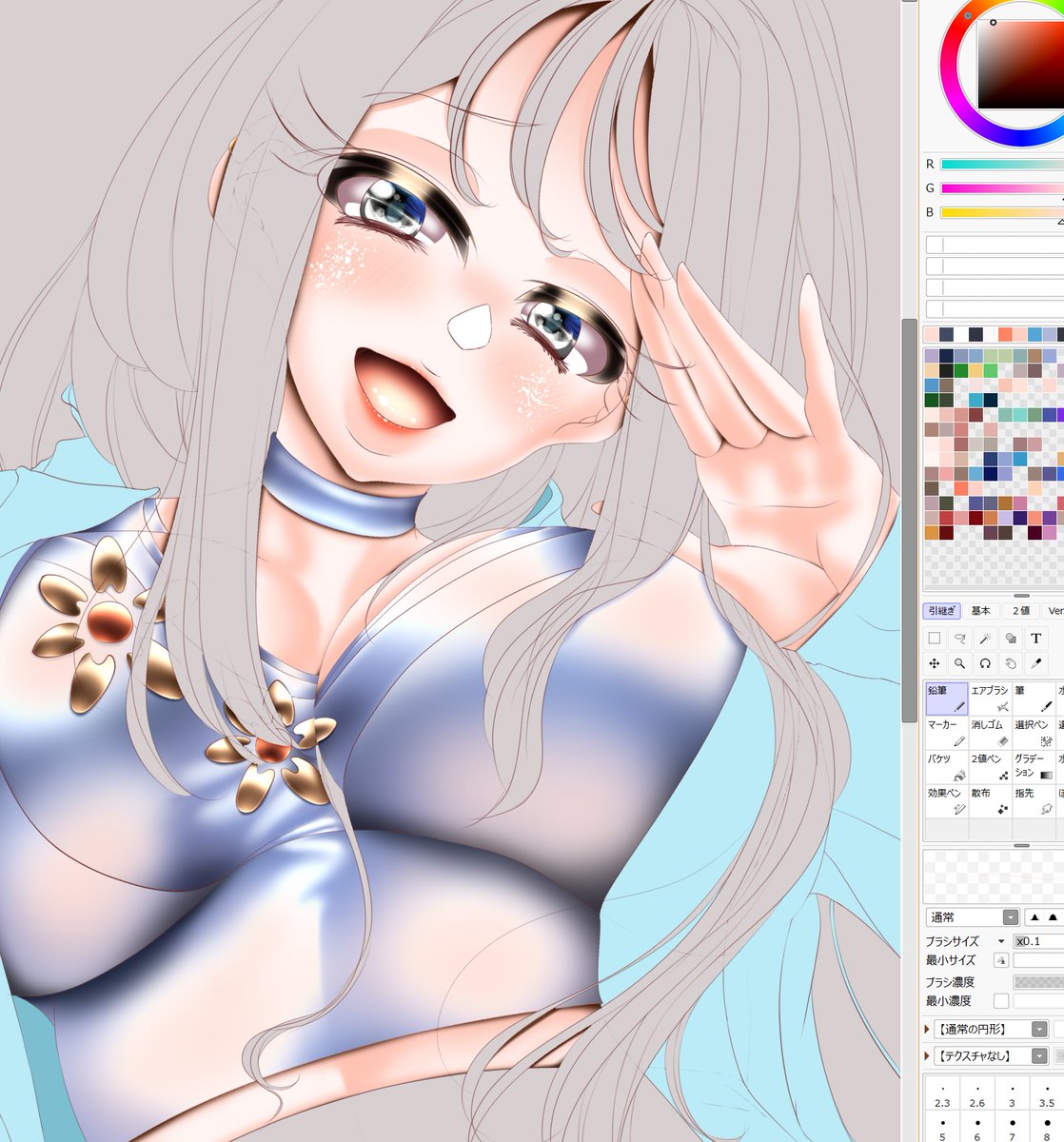The height and width of the screenshot is (1142, 1064).
Task: Choose the エアブラシ airbrush tool
Action: (990, 699)
